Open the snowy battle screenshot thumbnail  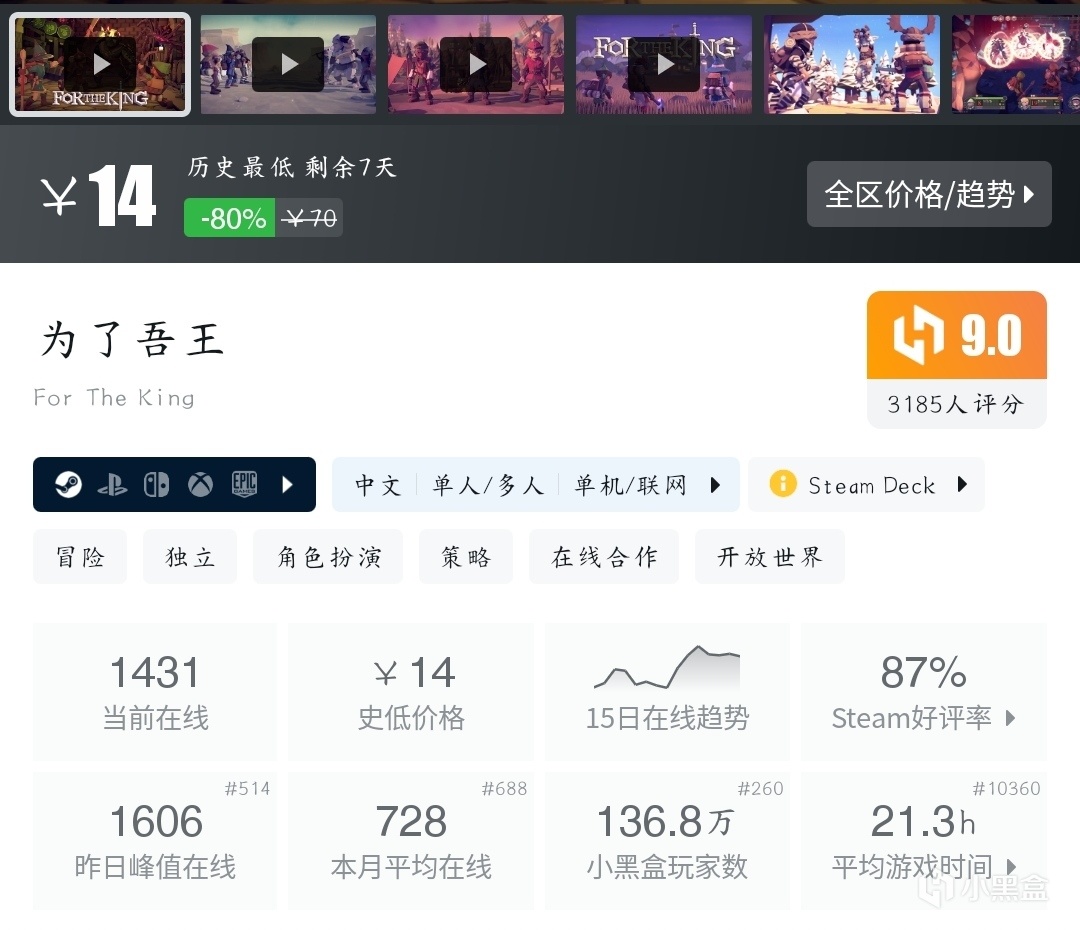tap(852, 64)
